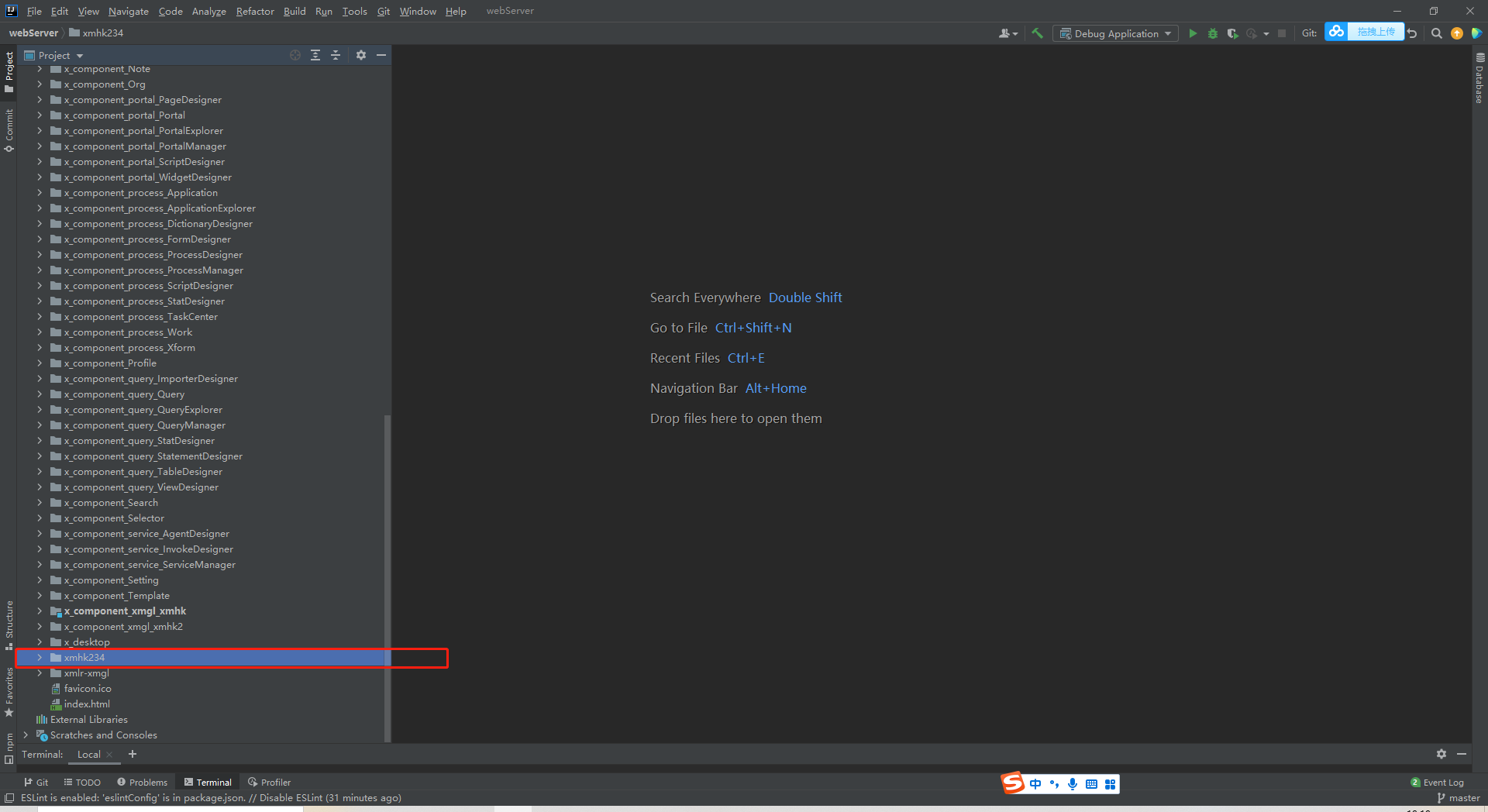Run the Debug Application configuration
Screen dimensions: 1488x812
(x=1193, y=33)
